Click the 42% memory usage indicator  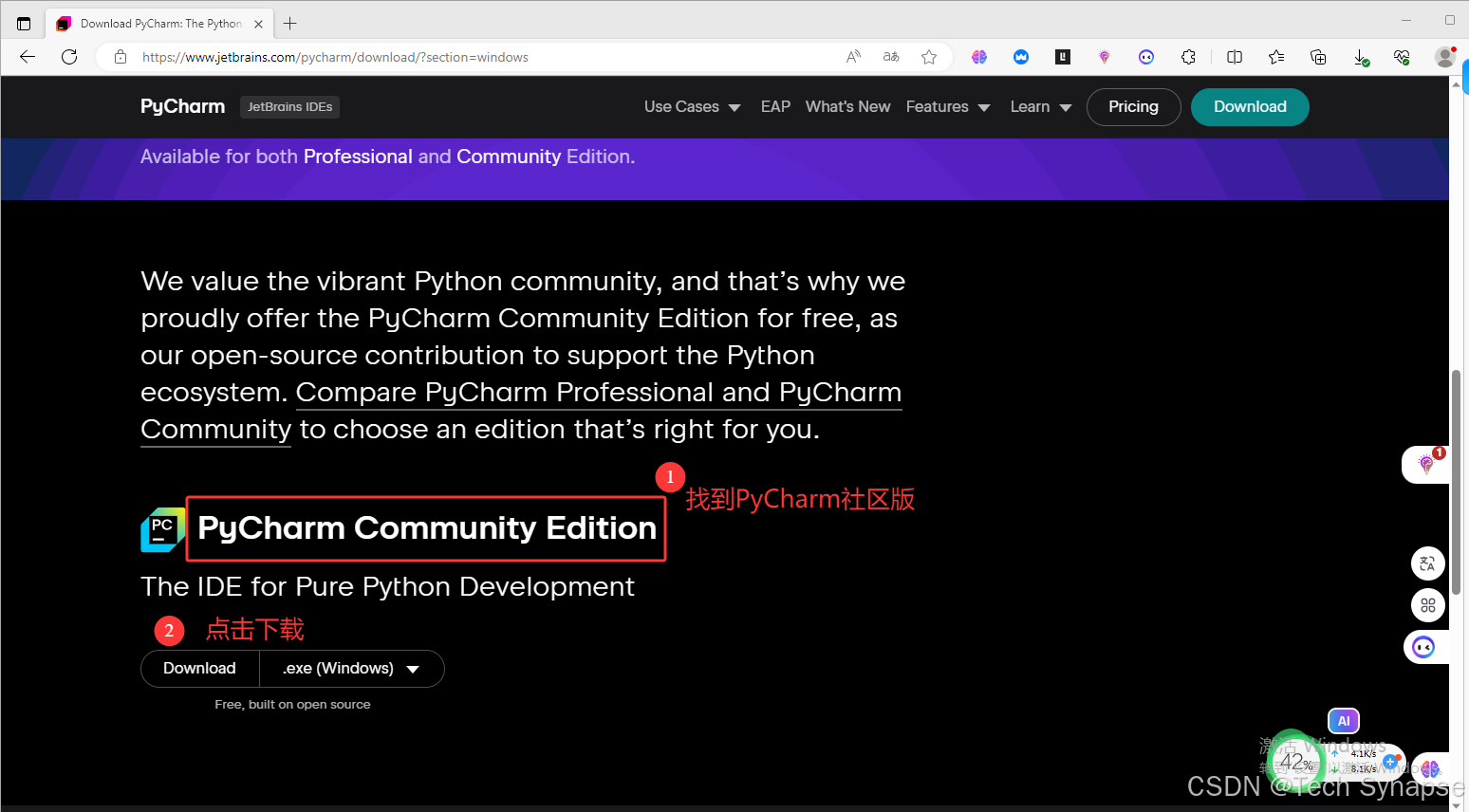click(1295, 762)
